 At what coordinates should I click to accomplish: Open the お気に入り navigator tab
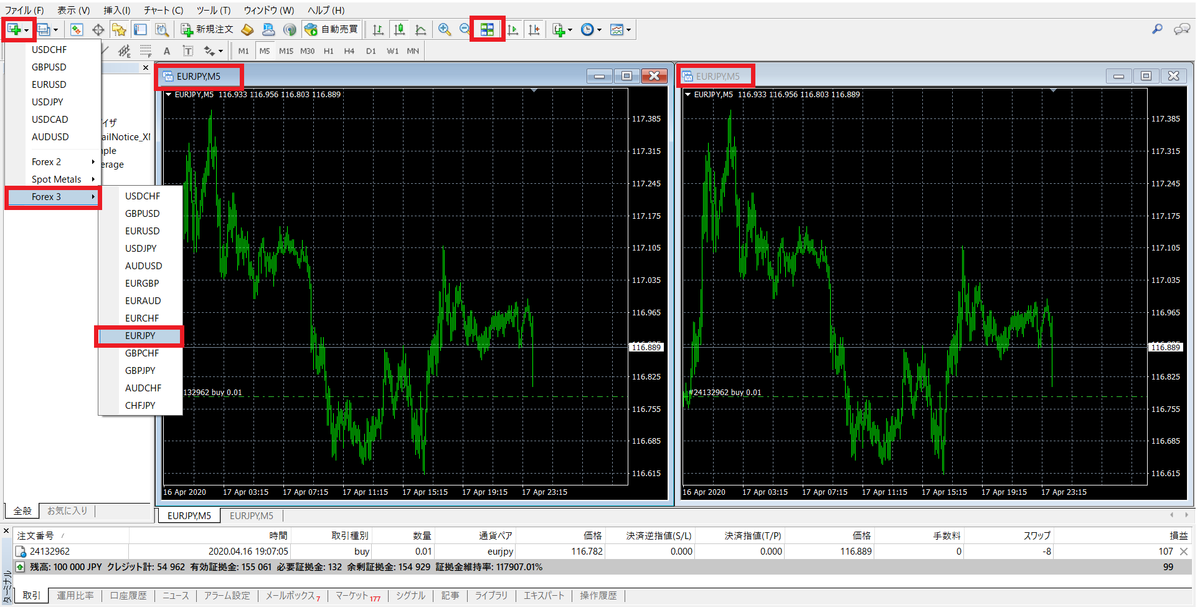68,511
